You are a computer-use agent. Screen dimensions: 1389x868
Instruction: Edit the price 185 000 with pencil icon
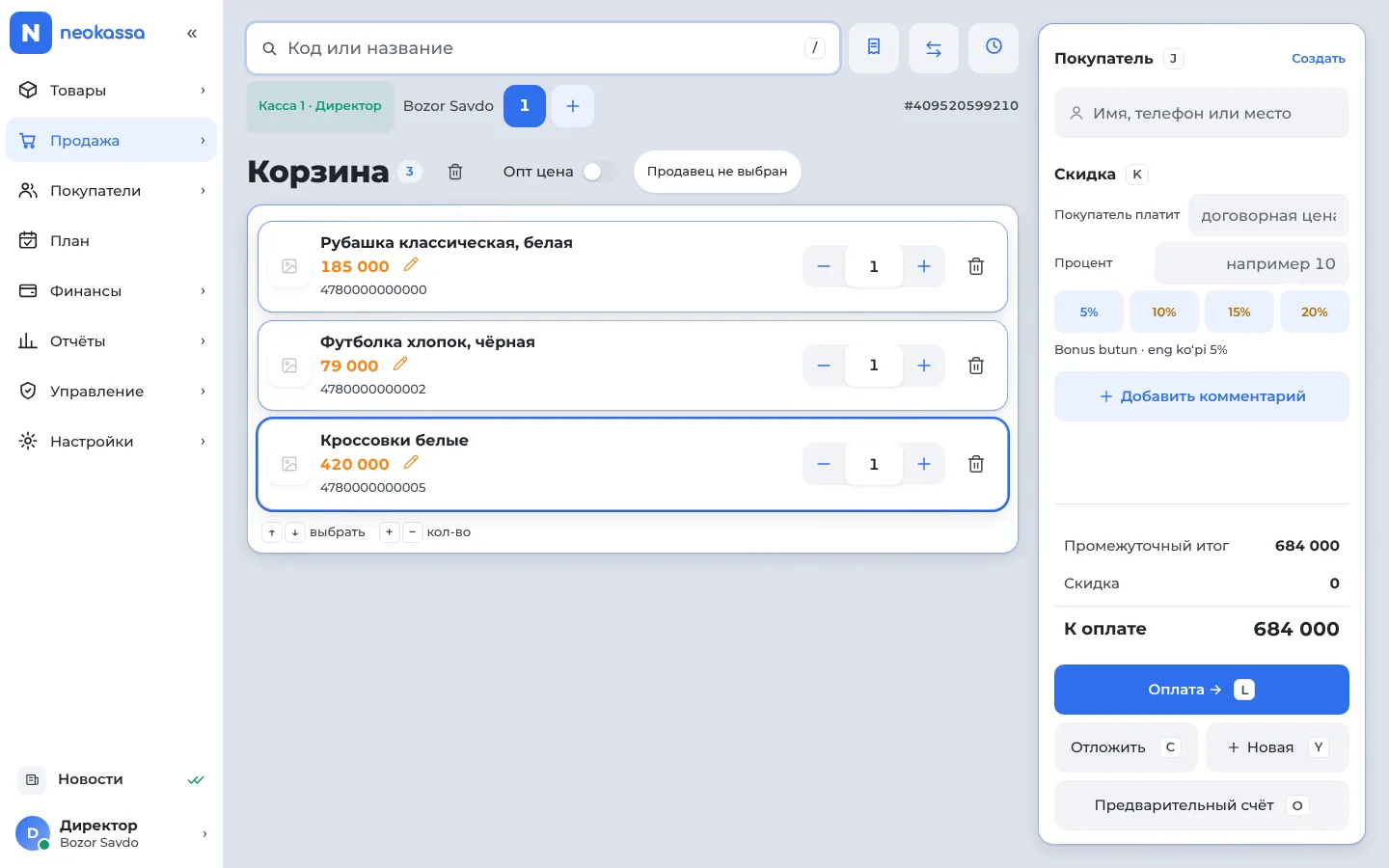tap(411, 265)
